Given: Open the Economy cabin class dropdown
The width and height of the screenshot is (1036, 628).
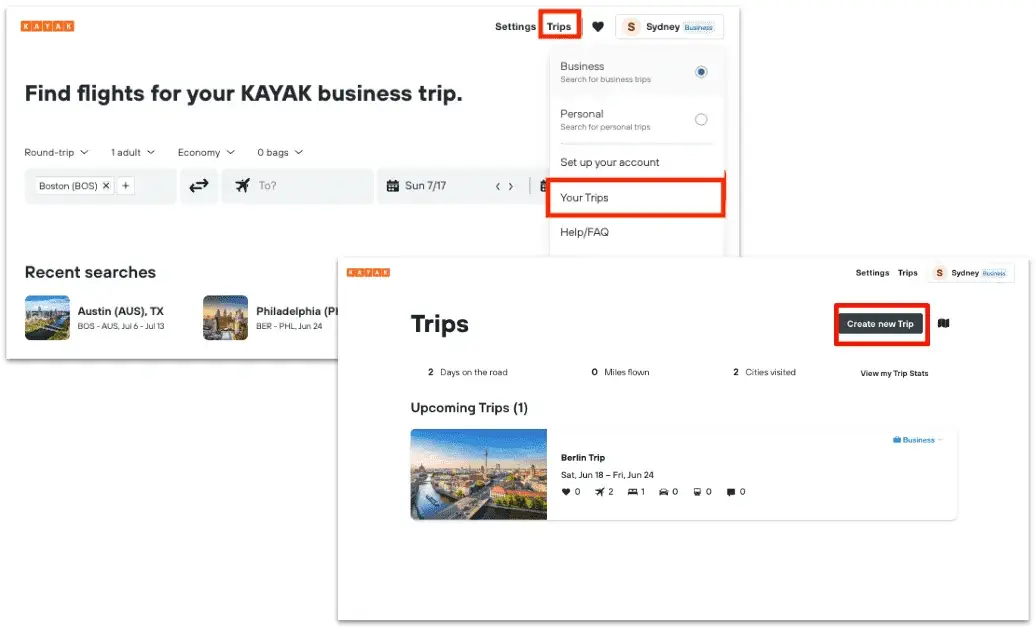Looking at the screenshot, I should point(206,153).
